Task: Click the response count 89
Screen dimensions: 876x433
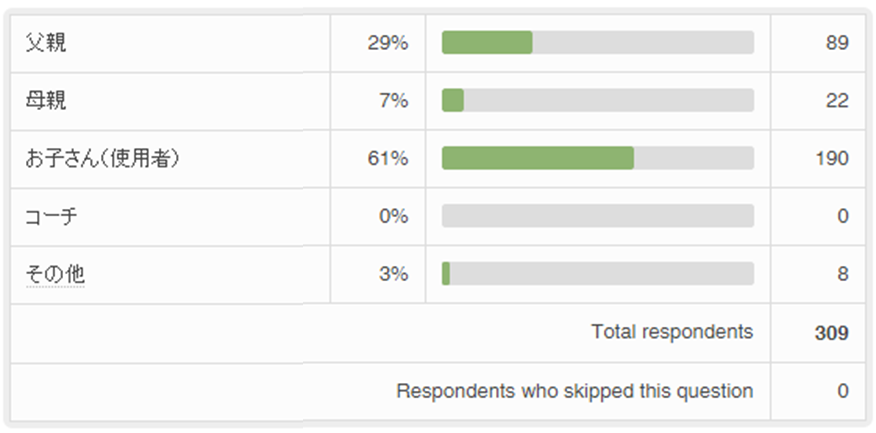Action: pos(837,43)
